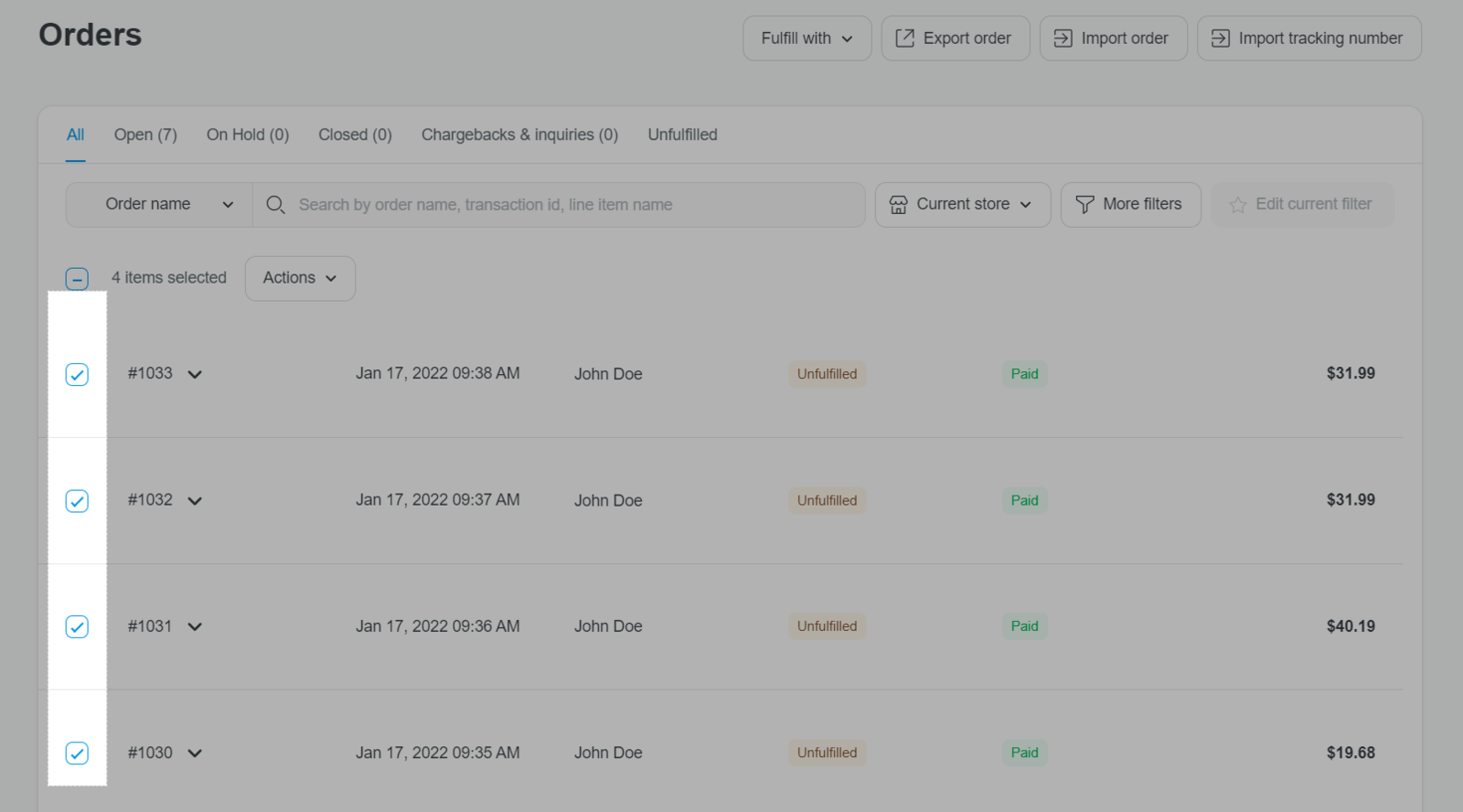This screenshot has height=812, width=1463.
Task: Click the star icon in Edit current filter
Action: coord(1237,205)
